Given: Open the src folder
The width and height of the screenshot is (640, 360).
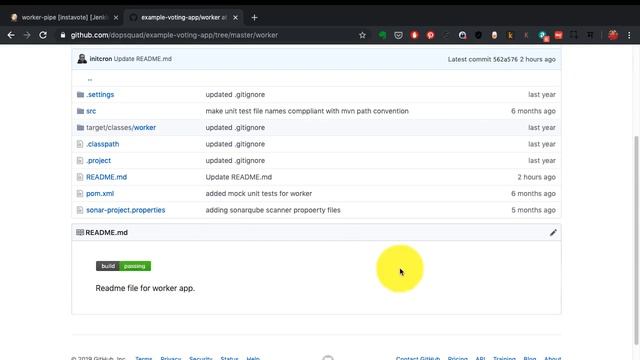Looking at the screenshot, I should 91,111.
